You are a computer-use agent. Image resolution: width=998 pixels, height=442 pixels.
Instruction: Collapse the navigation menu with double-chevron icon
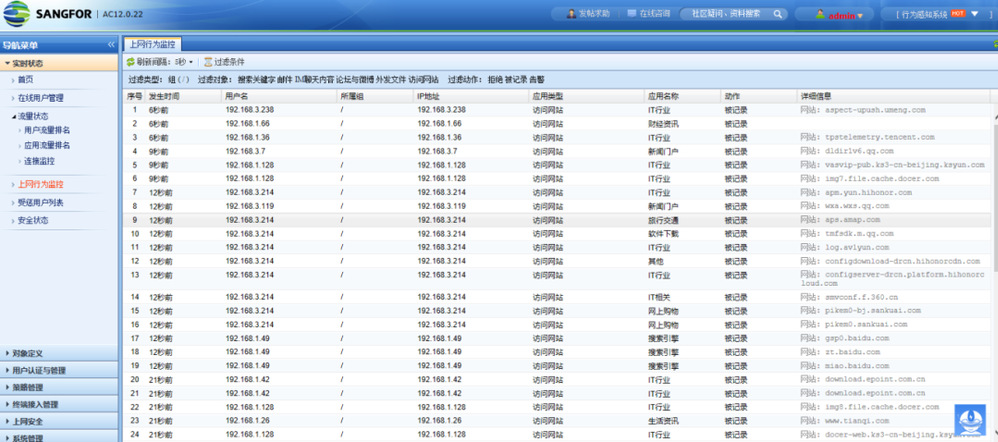(x=111, y=46)
